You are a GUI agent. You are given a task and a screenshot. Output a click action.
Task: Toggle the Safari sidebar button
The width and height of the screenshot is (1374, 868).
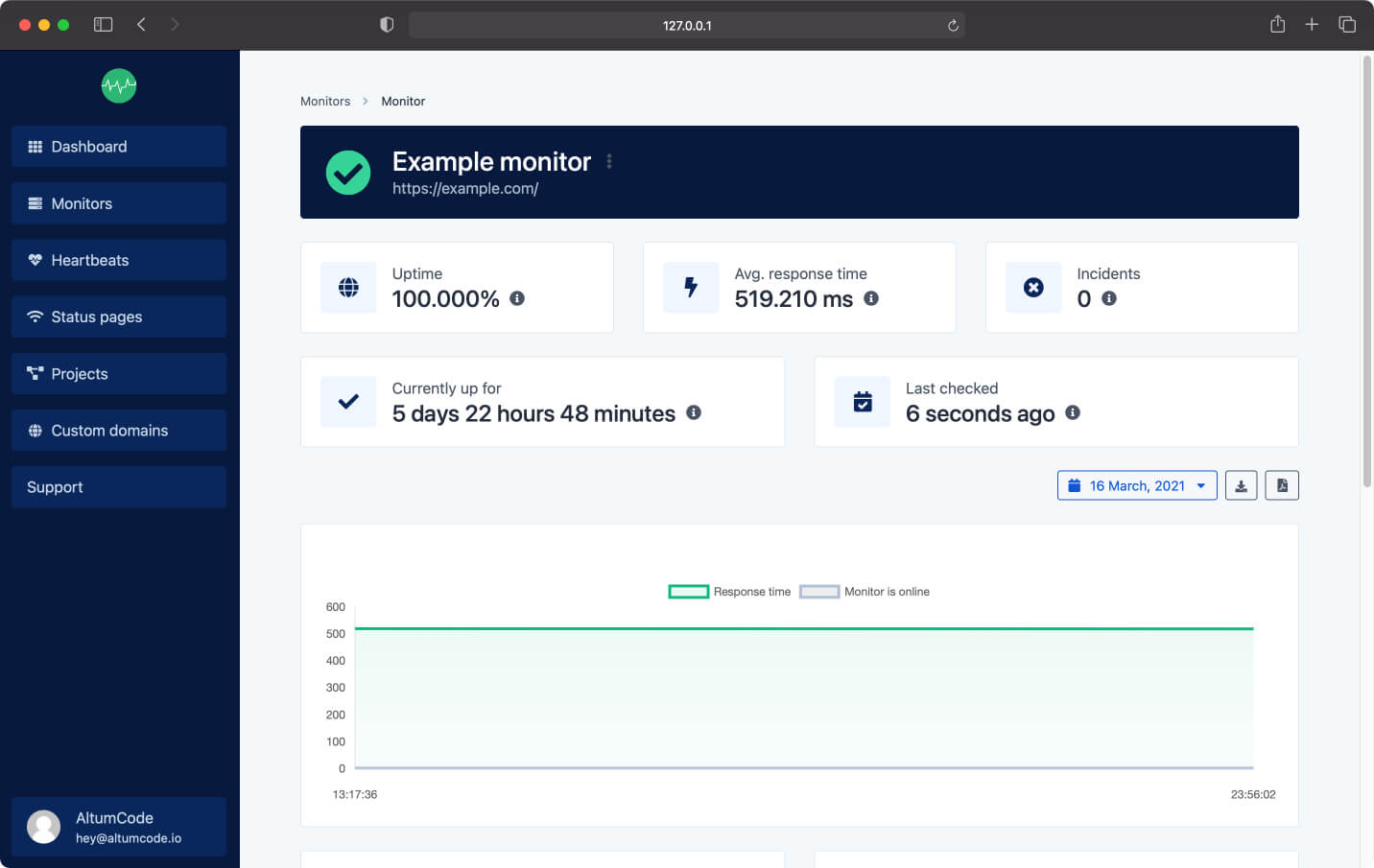click(103, 25)
